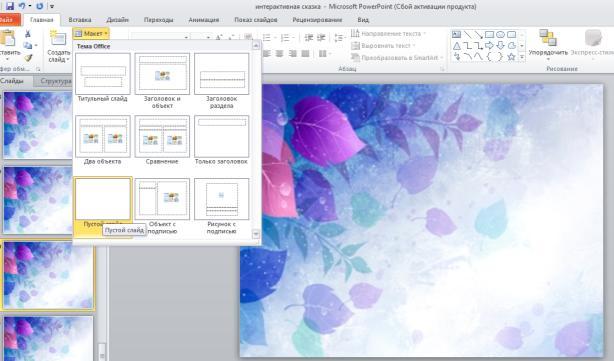Copy the selection with the Copy icon
614x361 pixels.
tap(27, 46)
